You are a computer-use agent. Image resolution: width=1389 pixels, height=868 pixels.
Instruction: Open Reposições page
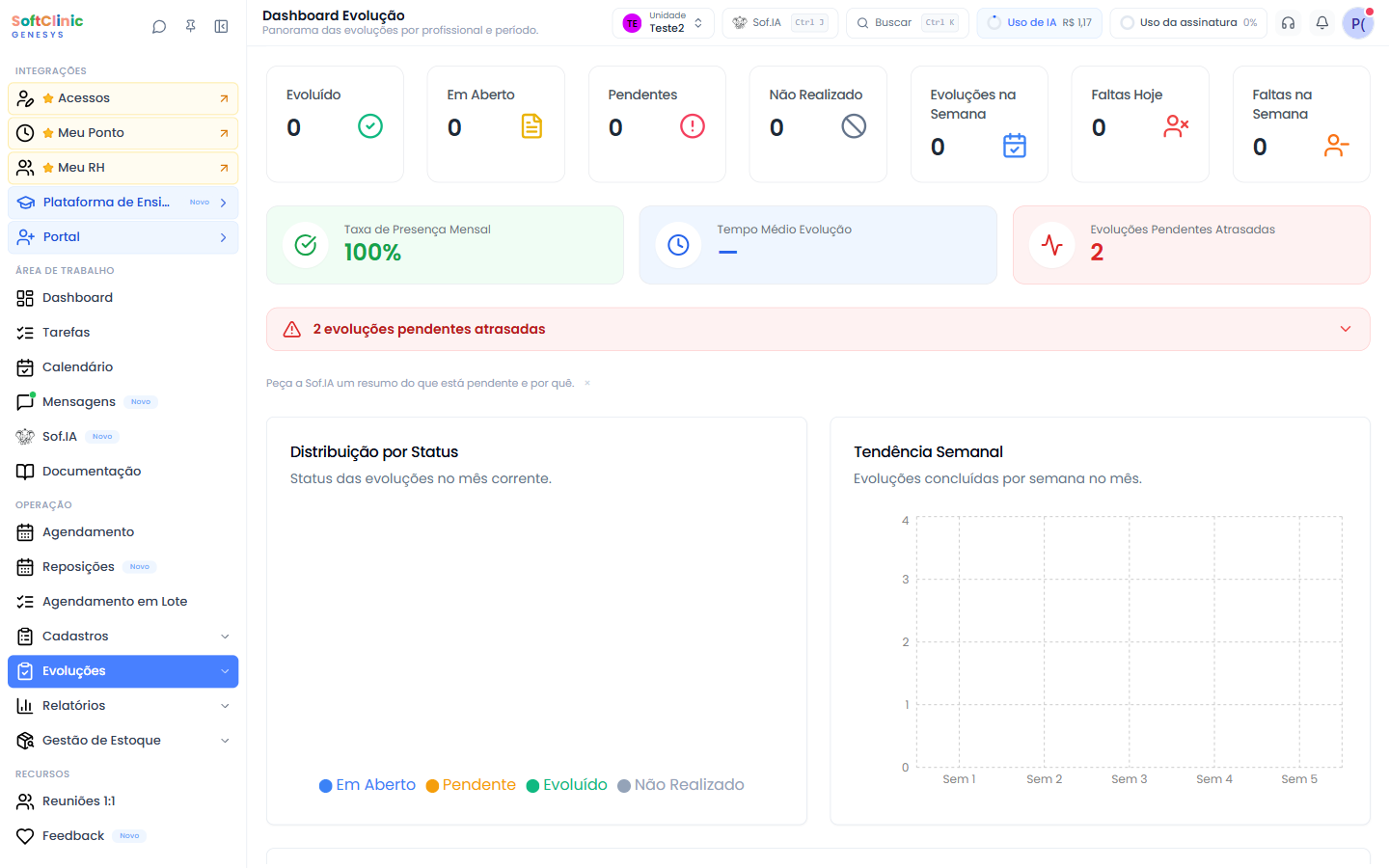123,567
